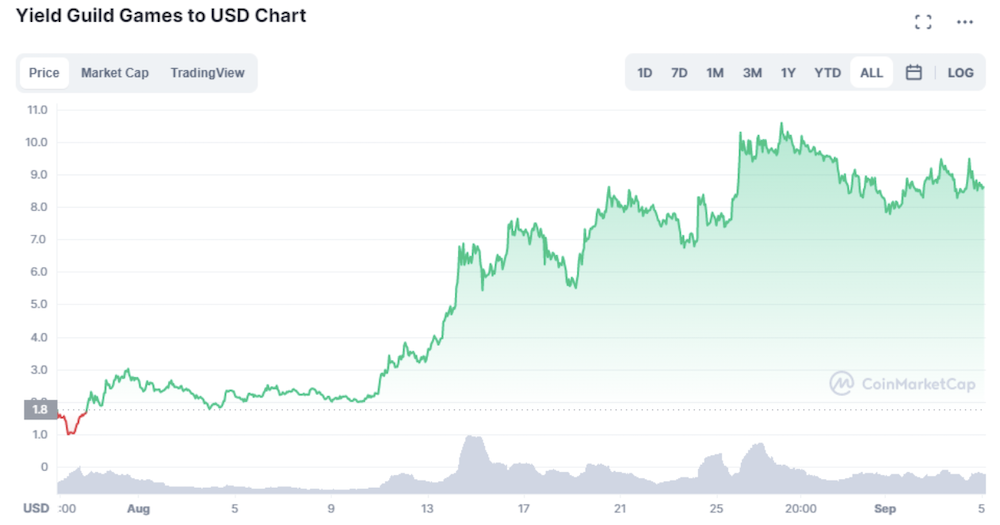
Task: Select the 1D time range
Action: point(644,73)
